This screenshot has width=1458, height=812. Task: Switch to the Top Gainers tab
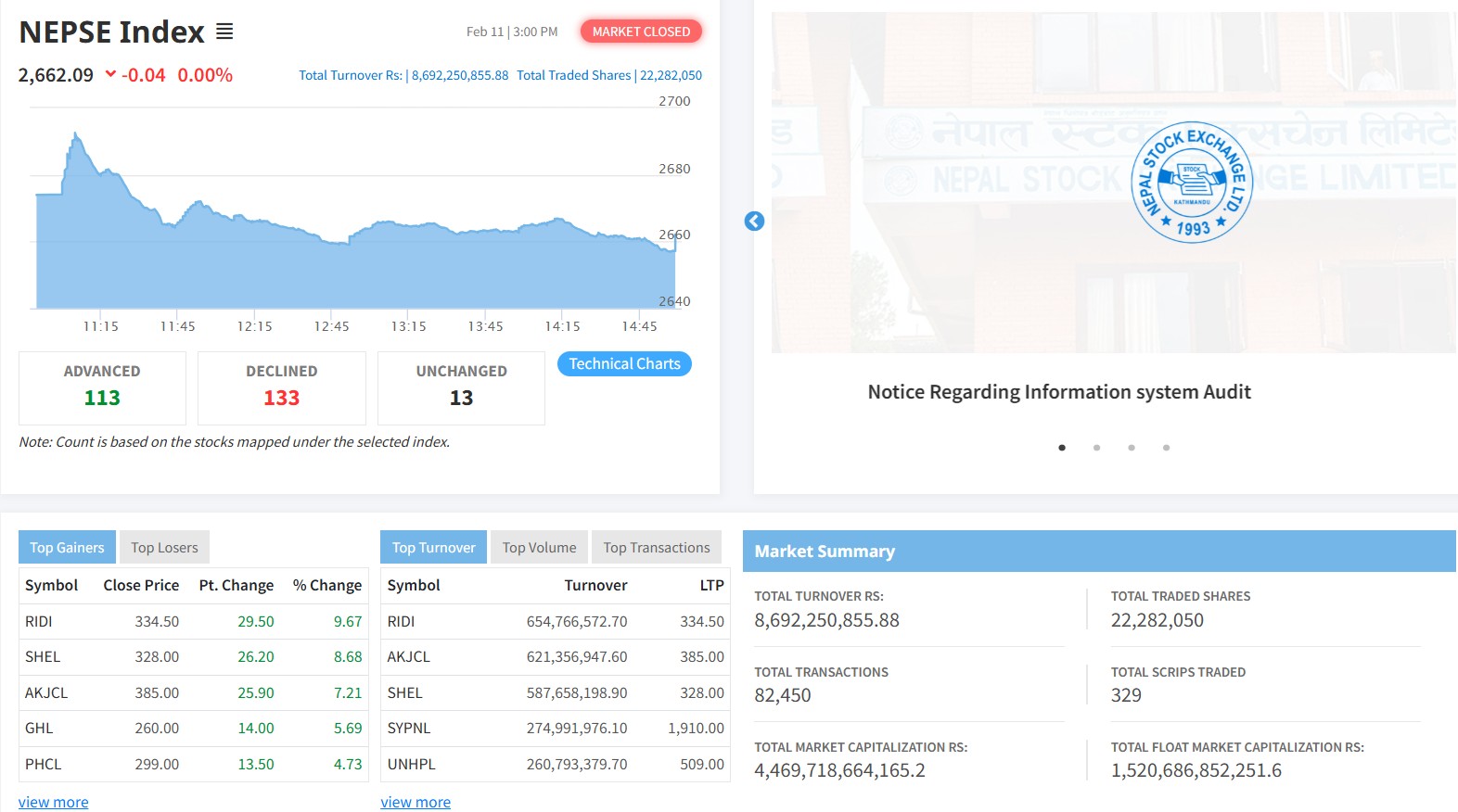pos(67,548)
